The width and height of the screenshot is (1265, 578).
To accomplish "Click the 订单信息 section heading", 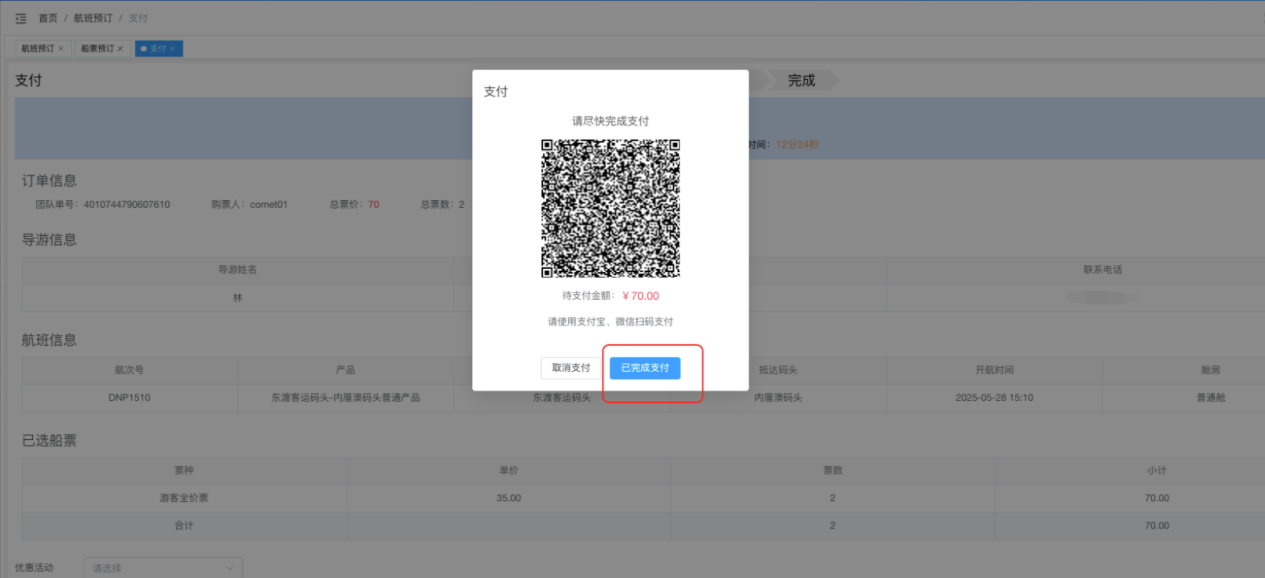I will click(x=49, y=181).
